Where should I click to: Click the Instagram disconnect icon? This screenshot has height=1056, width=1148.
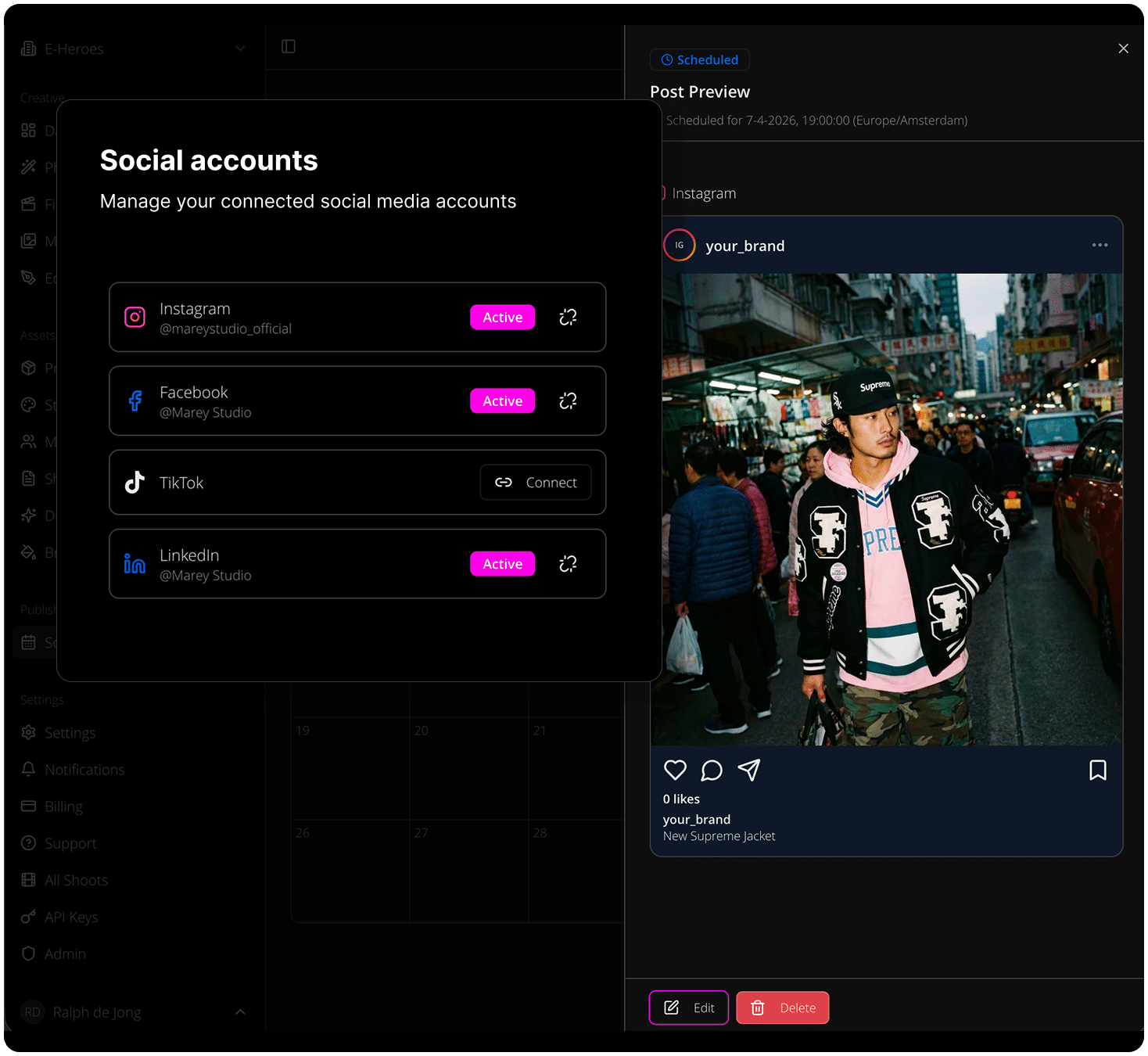click(x=568, y=317)
